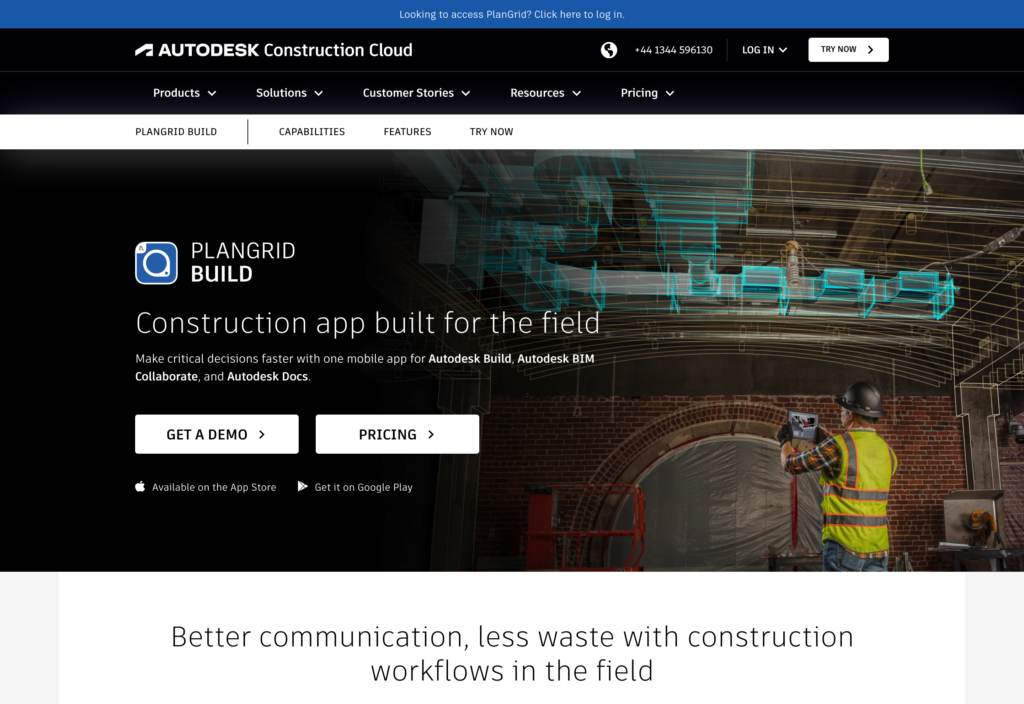Screen dimensions: 1024x704
Task: Switch to the CAPABILITIES tab
Action: (x=311, y=131)
